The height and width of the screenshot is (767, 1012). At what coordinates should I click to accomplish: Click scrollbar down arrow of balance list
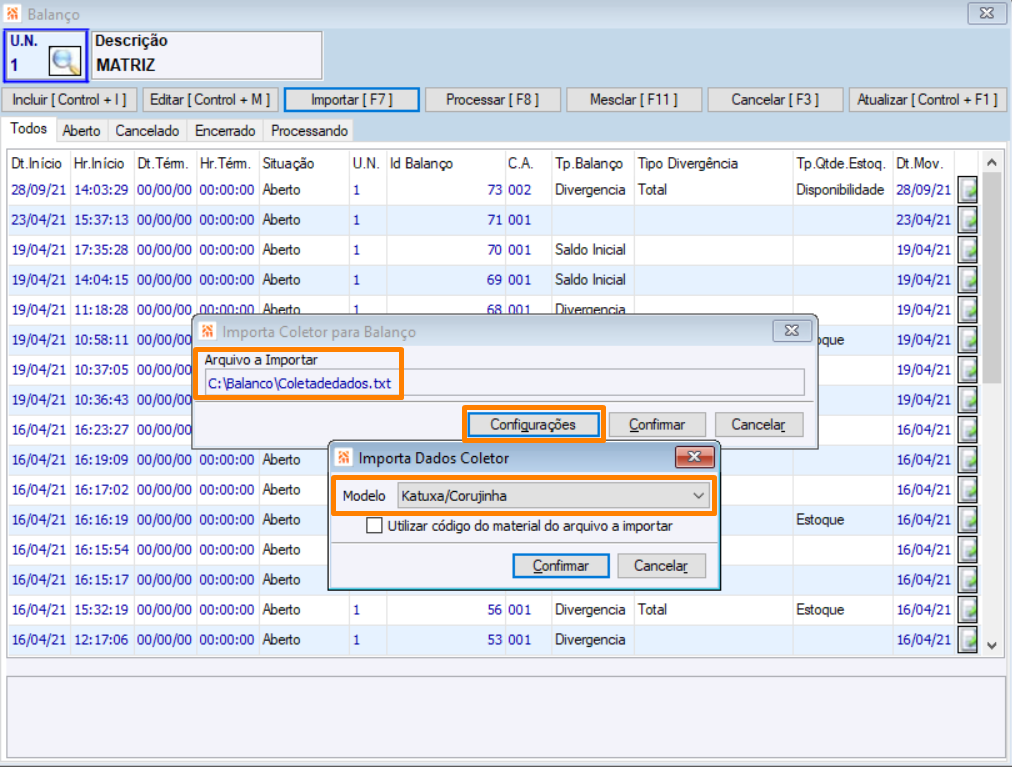992,645
